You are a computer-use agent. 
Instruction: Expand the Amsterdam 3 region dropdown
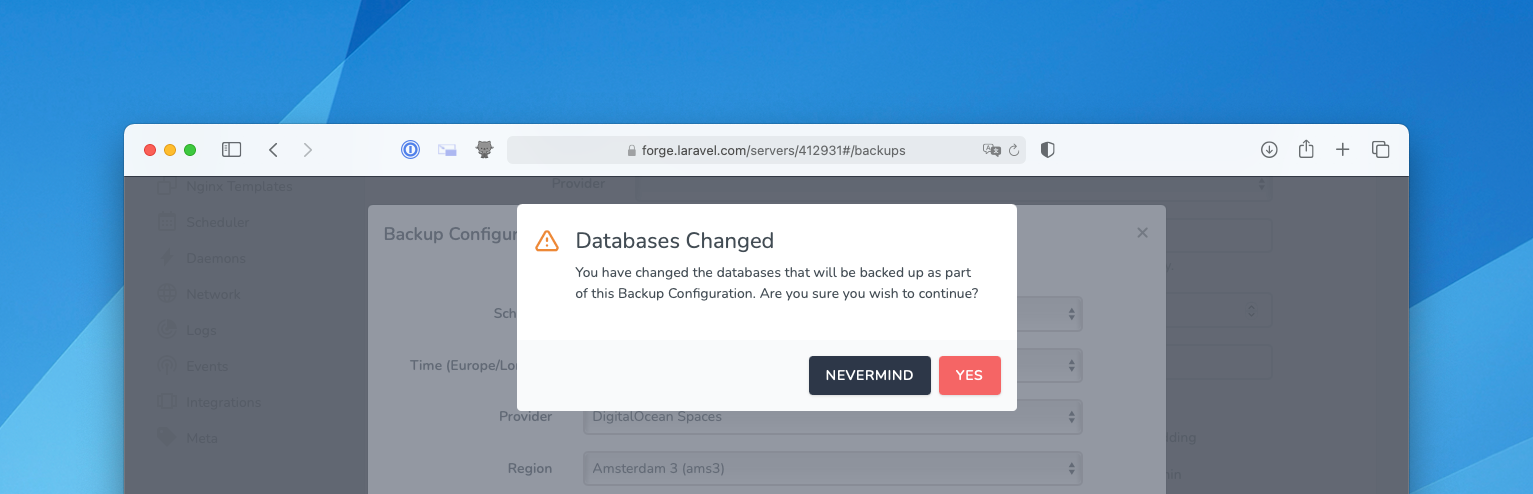click(832, 468)
